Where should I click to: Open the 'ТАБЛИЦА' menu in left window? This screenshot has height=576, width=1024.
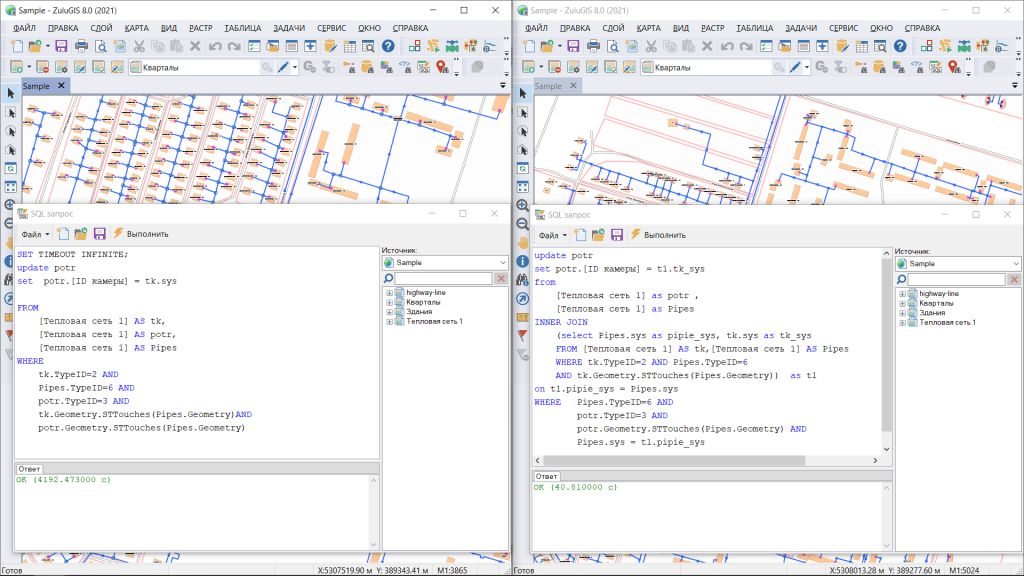pyautogui.click(x=243, y=28)
